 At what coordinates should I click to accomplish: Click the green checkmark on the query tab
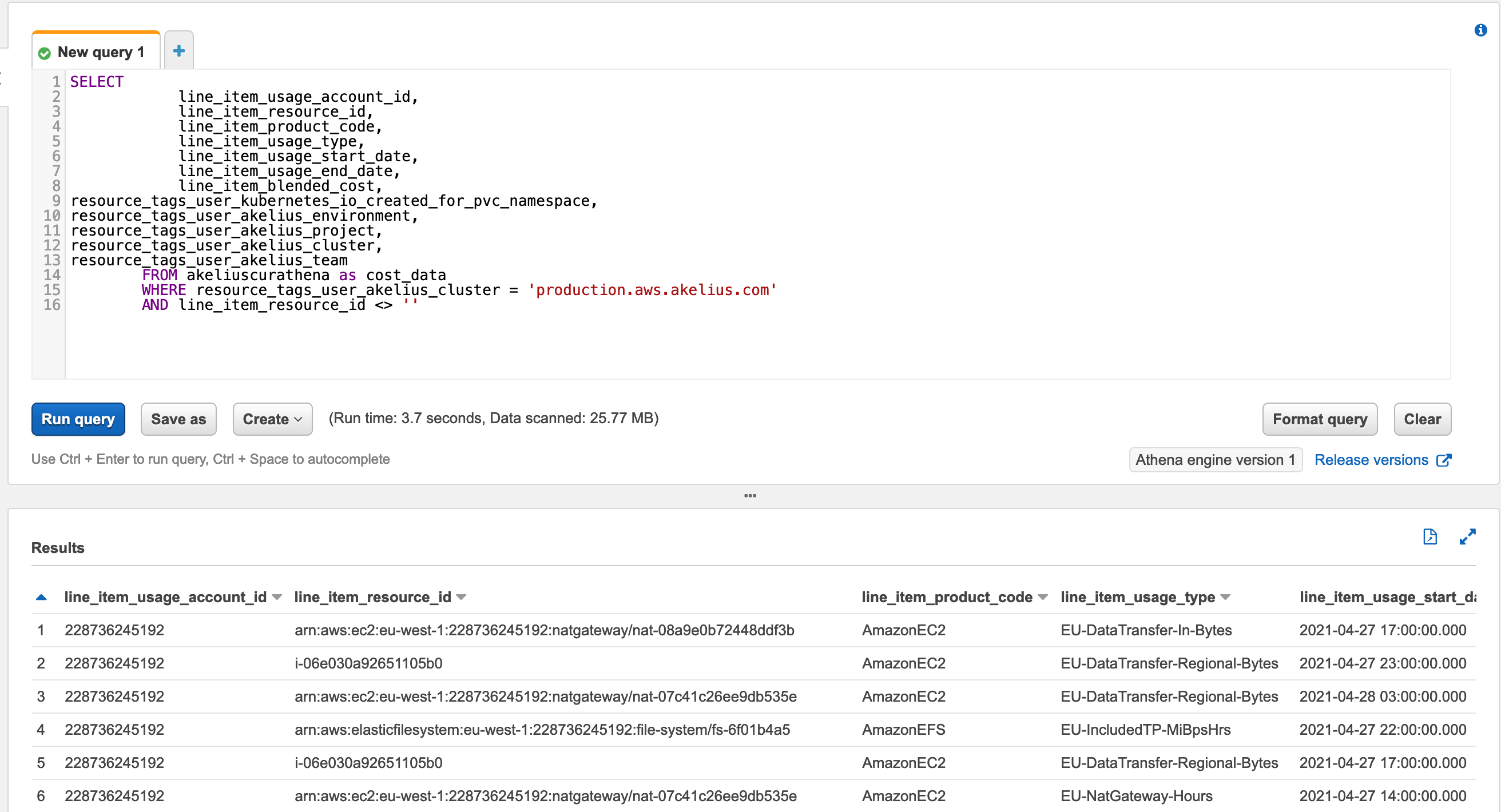point(44,53)
